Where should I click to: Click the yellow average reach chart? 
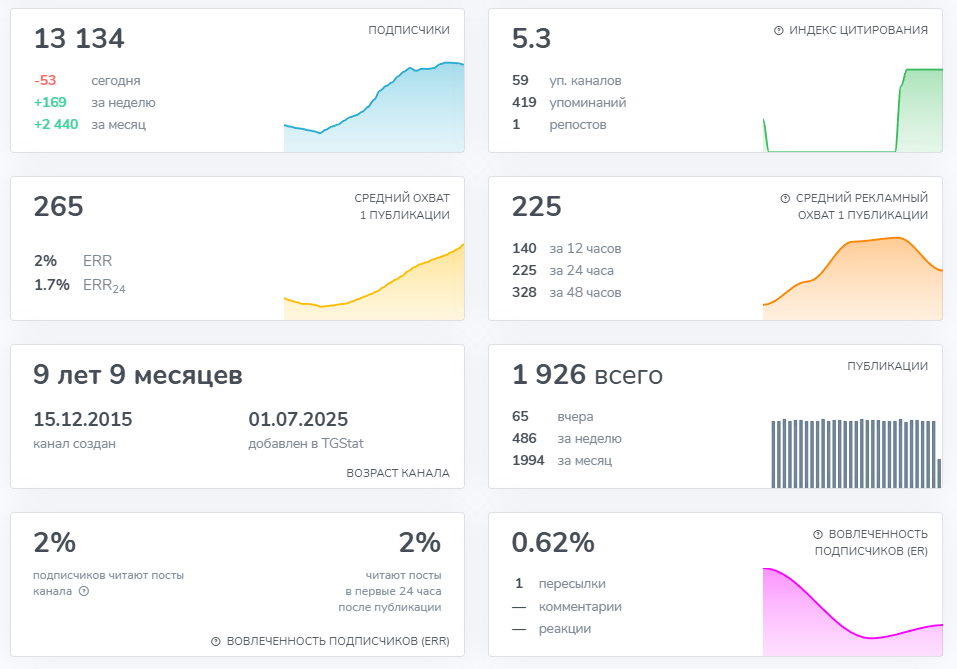coord(374,281)
